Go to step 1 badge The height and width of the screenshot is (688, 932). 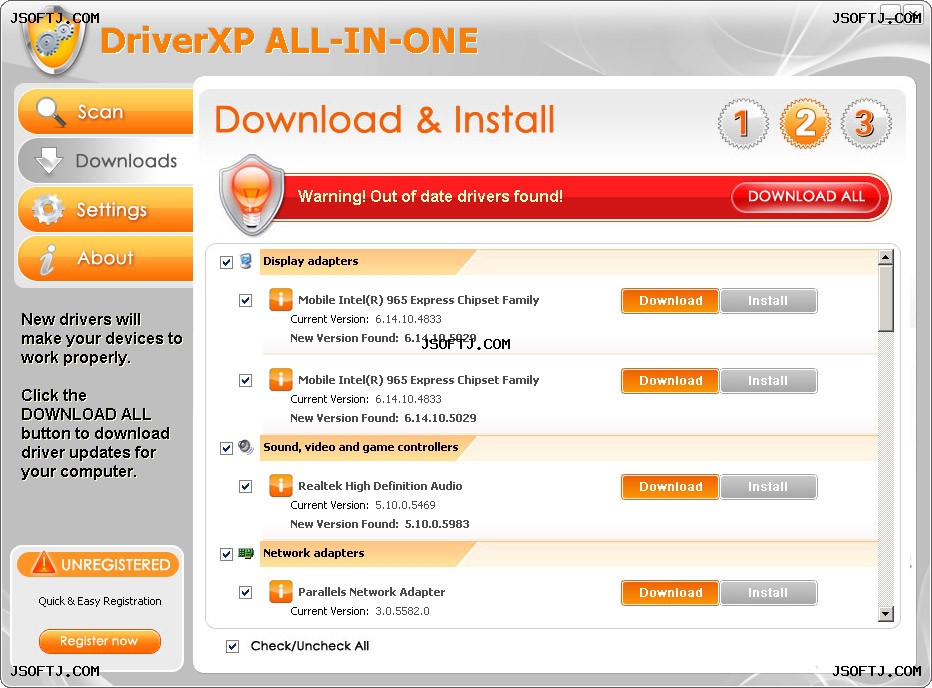742,124
